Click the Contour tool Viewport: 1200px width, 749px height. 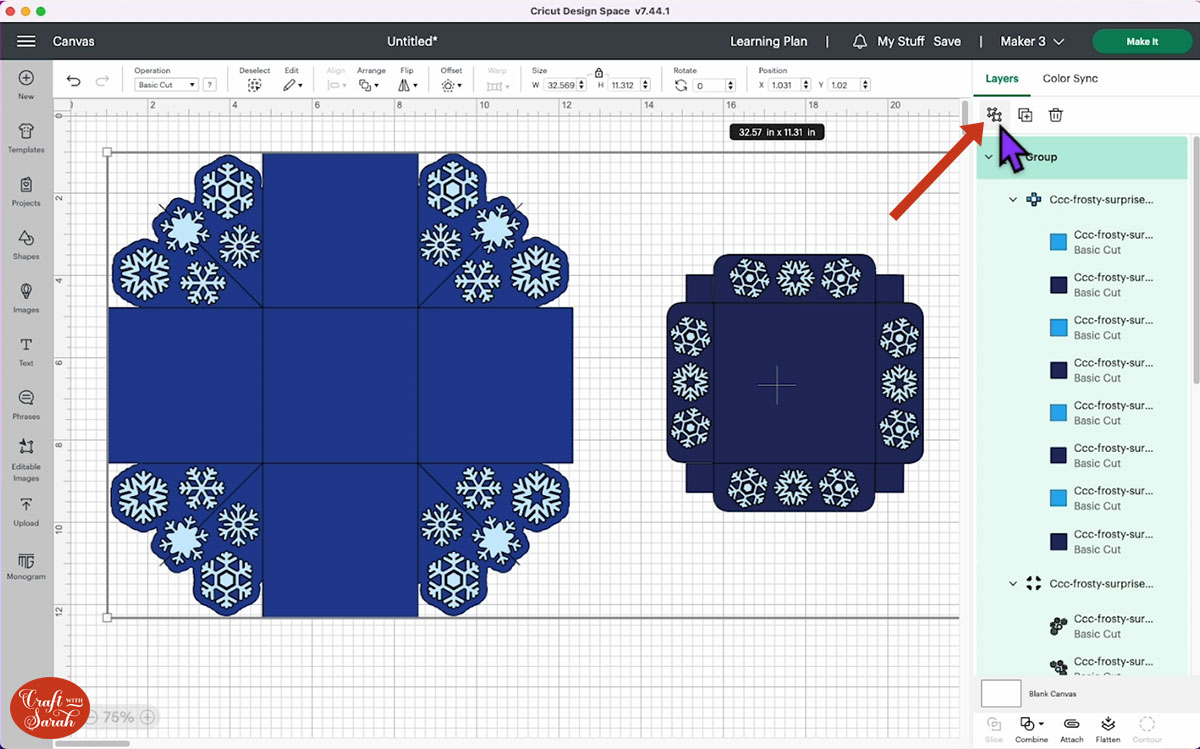point(1147,729)
